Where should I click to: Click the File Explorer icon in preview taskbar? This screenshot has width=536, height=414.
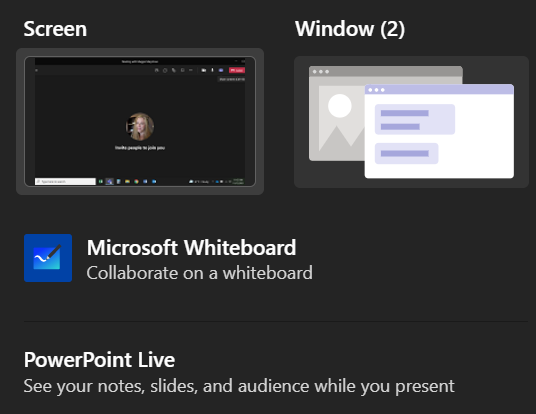click(128, 182)
